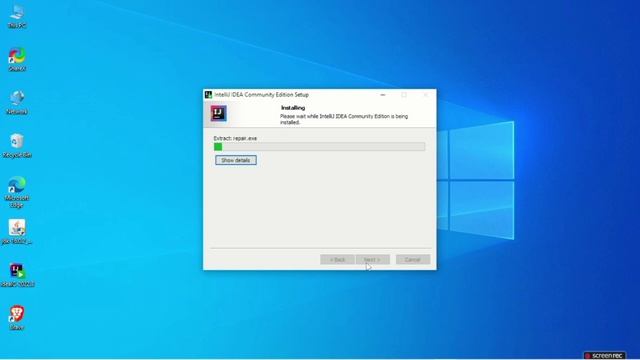The width and height of the screenshot is (640, 360).
Task: Minimize the IntelliJ IDEA setup window
Action: click(382, 95)
